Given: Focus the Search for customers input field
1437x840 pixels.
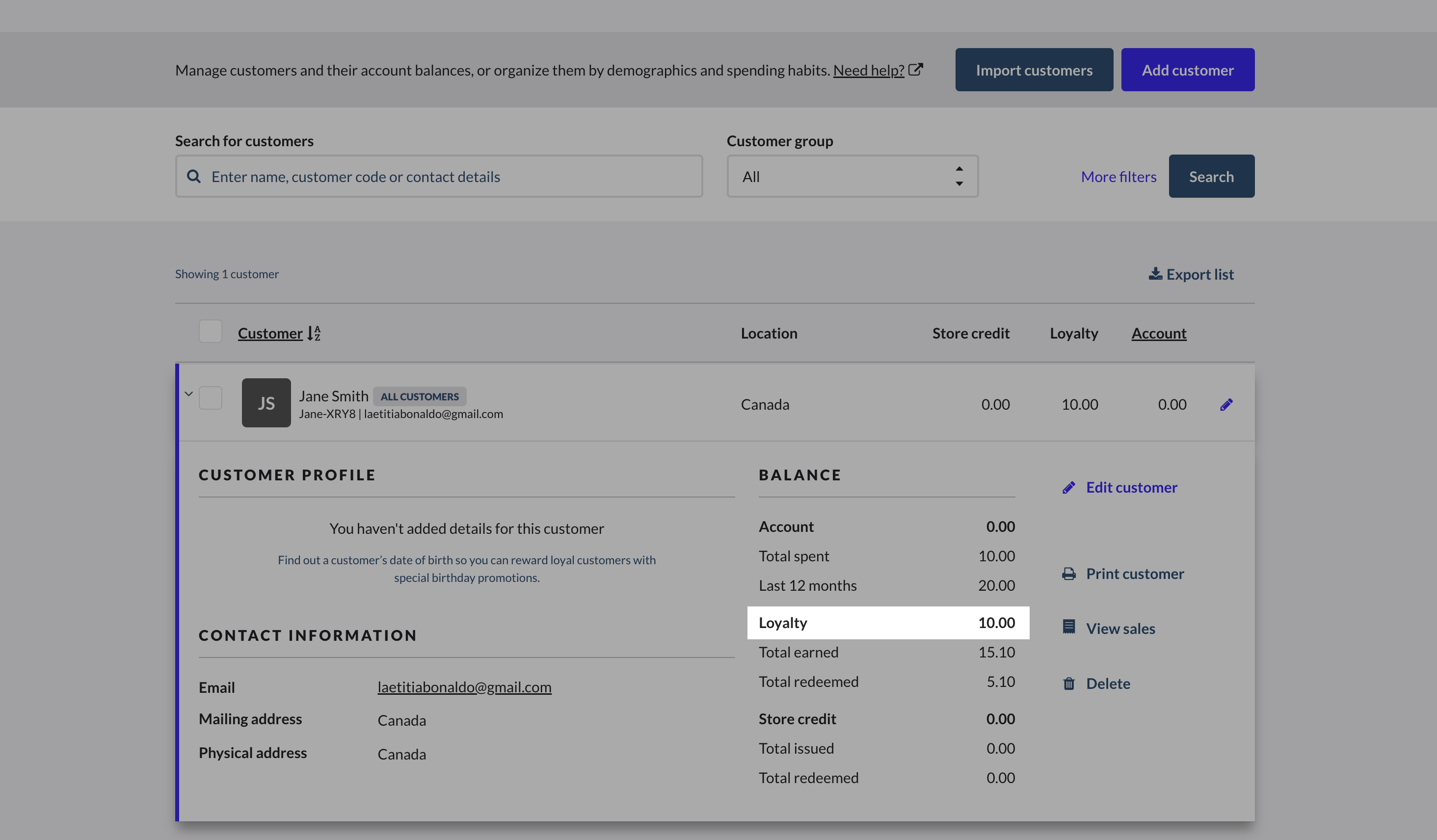Looking at the screenshot, I should tap(439, 177).
